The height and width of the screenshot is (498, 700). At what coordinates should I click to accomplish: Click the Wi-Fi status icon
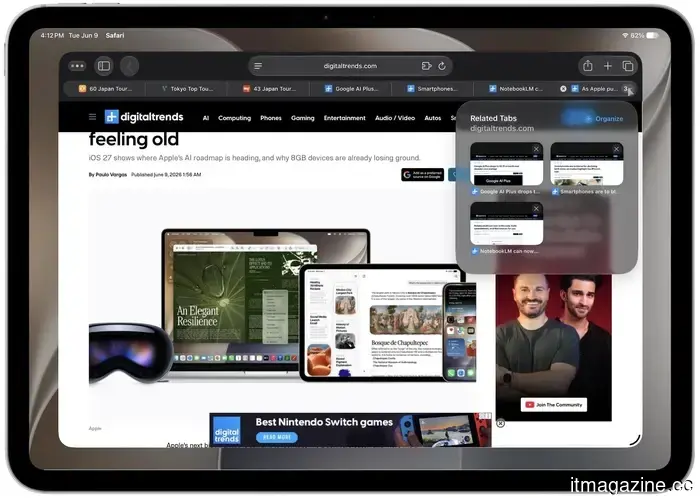[x=625, y=35]
